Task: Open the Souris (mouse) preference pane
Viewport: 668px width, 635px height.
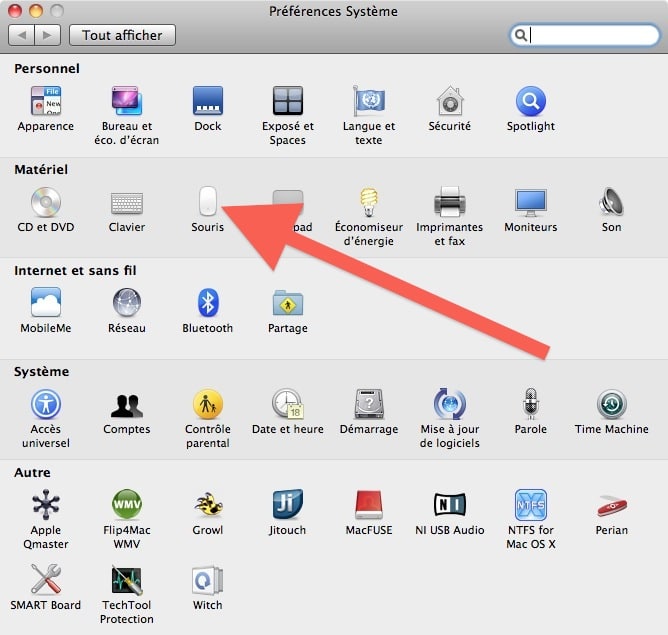Action: tap(208, 203)
